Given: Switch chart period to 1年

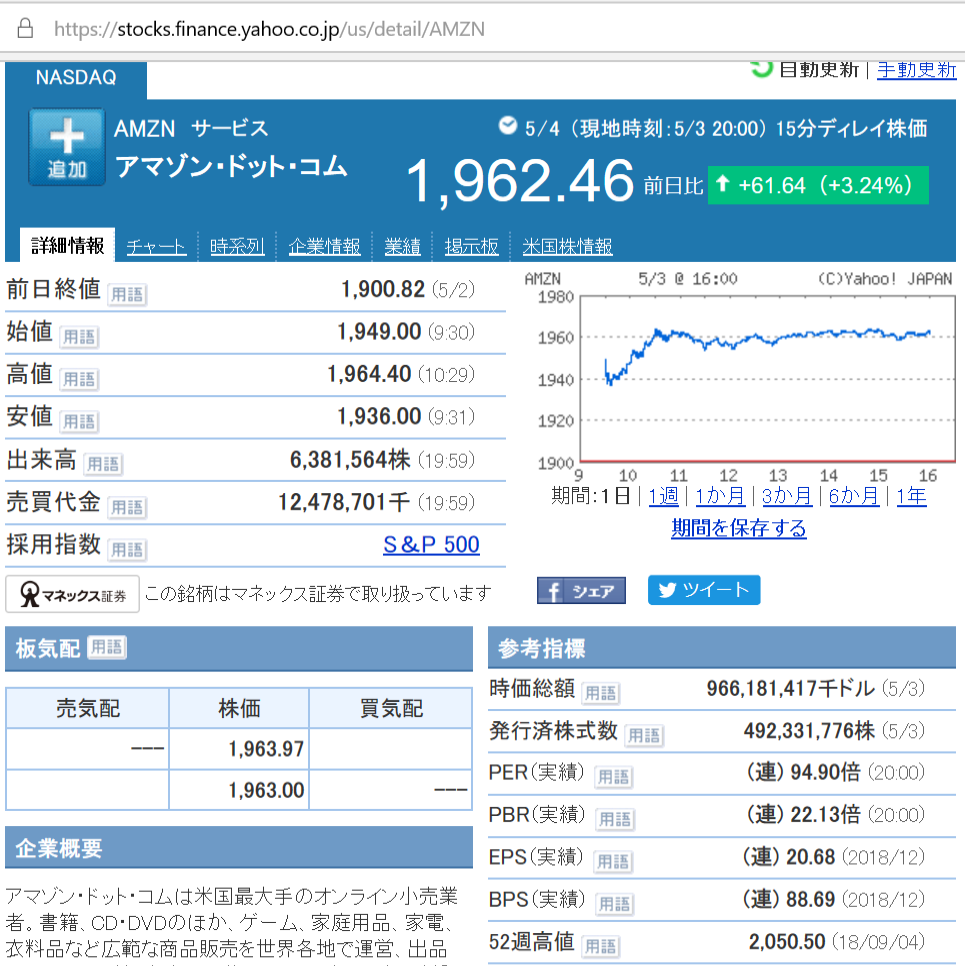Looking at the screenshot, I should [911, 496].
